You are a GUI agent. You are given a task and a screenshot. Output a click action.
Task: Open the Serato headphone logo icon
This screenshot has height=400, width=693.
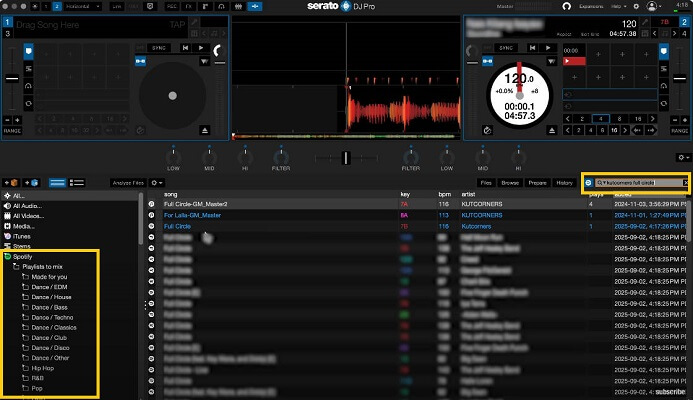pyautogui.click(x=566, y=6)
